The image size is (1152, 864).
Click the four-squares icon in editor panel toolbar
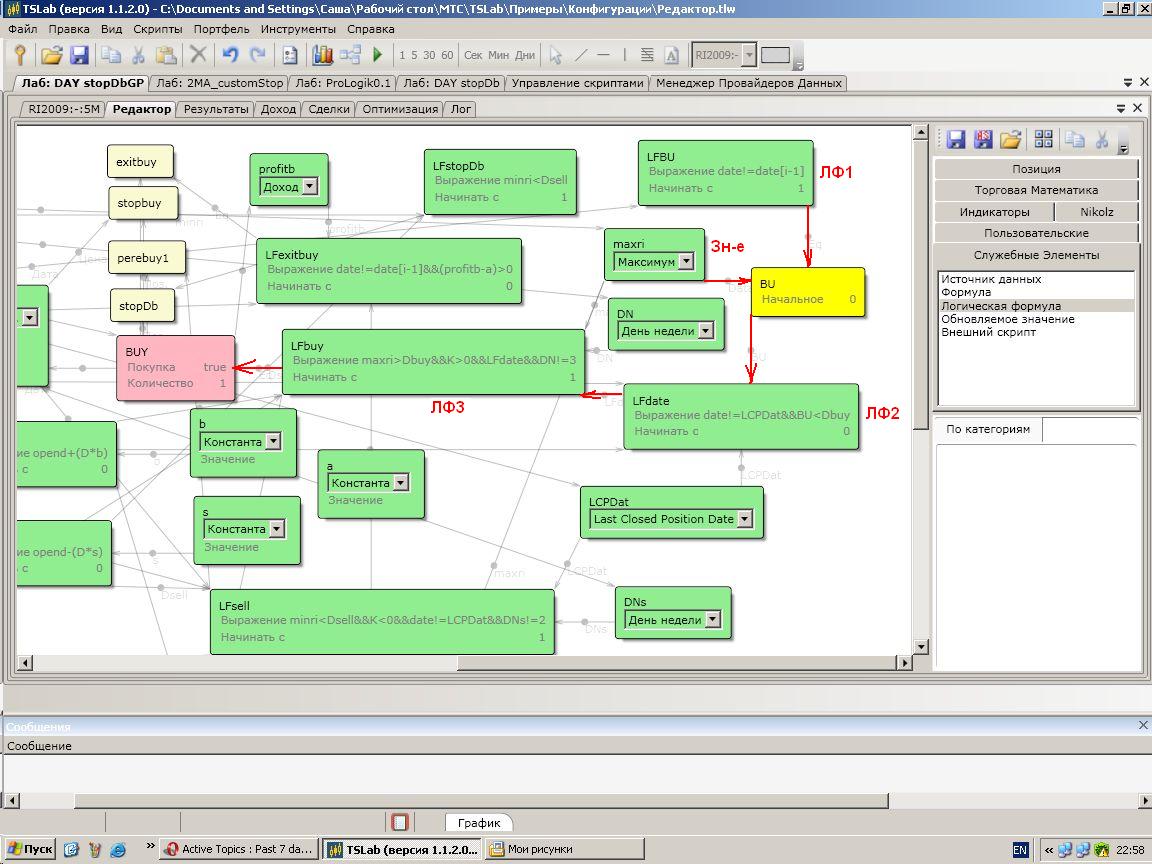(x=1043, y=139)
